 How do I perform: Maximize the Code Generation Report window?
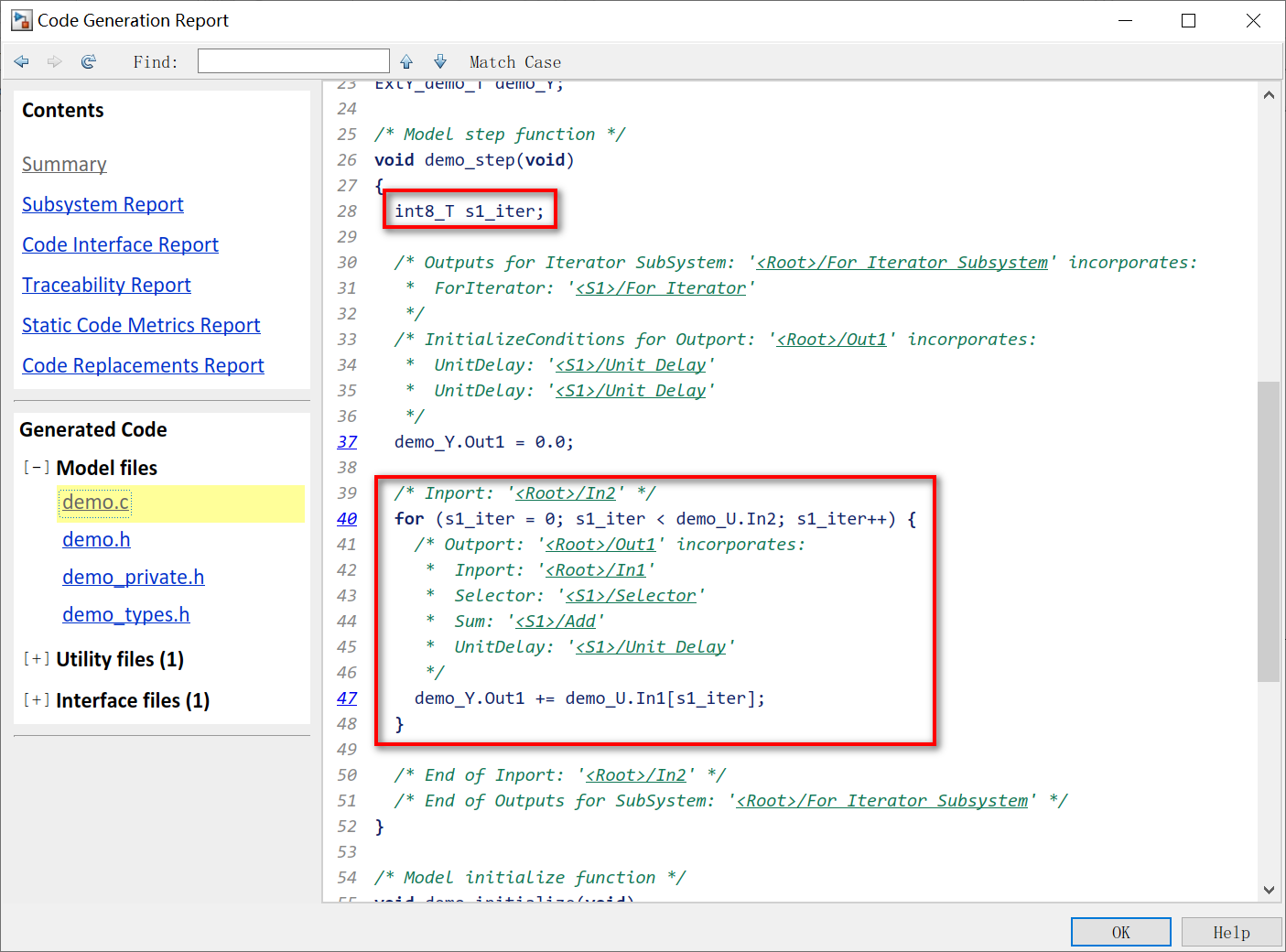tap(1189, 20)
